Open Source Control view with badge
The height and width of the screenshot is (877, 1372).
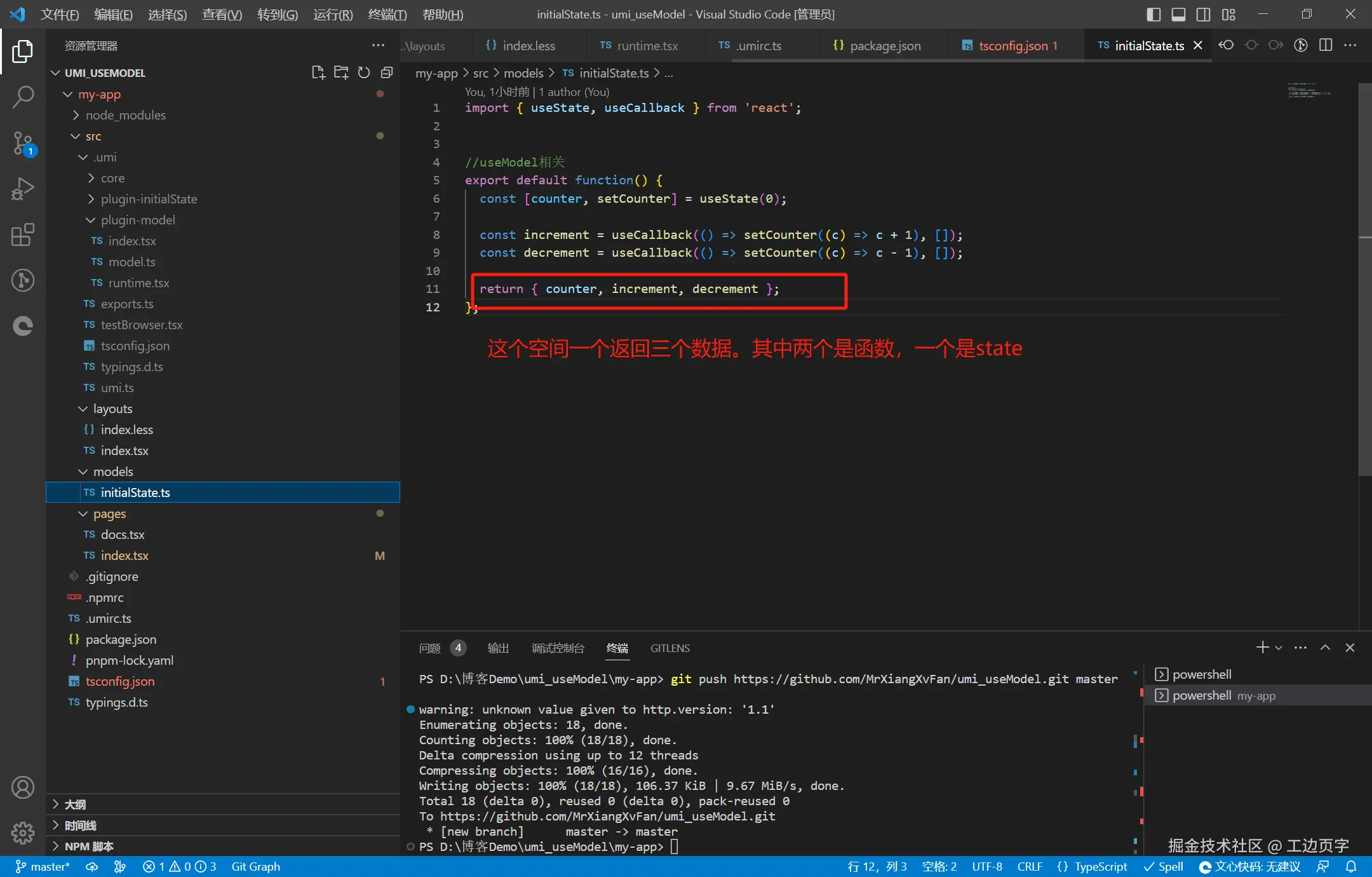coord(23,143)
